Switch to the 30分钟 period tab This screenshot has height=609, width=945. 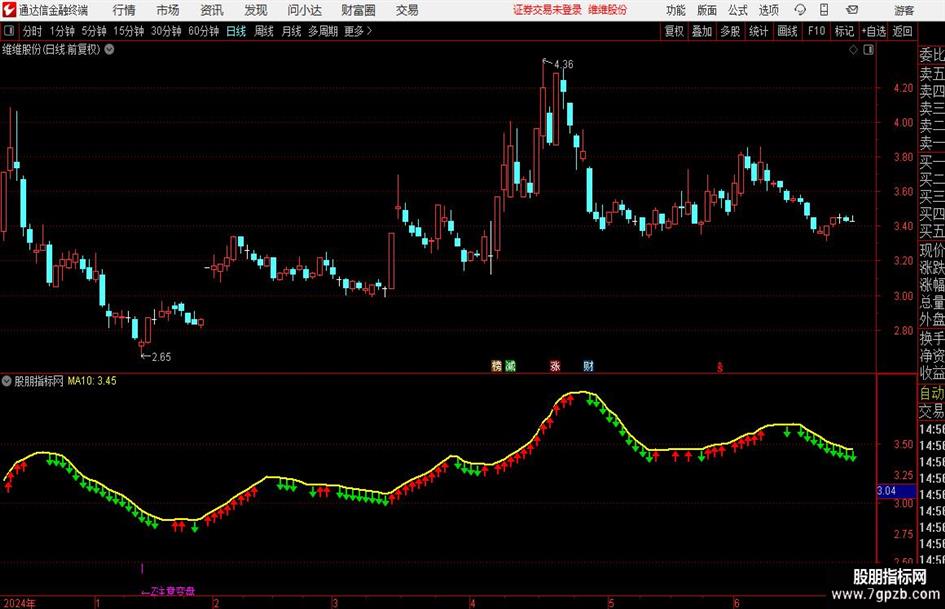pos(166,31)
